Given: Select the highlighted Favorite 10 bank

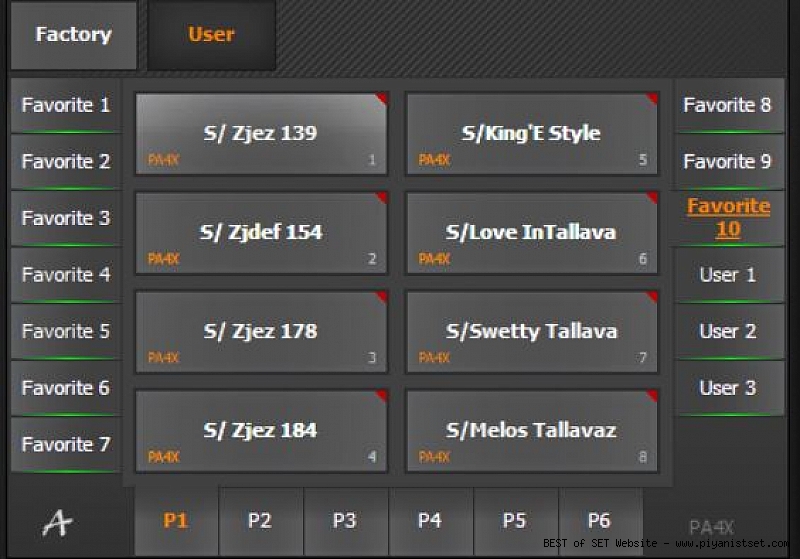Looking at the screenshot, I should (728, 218).
